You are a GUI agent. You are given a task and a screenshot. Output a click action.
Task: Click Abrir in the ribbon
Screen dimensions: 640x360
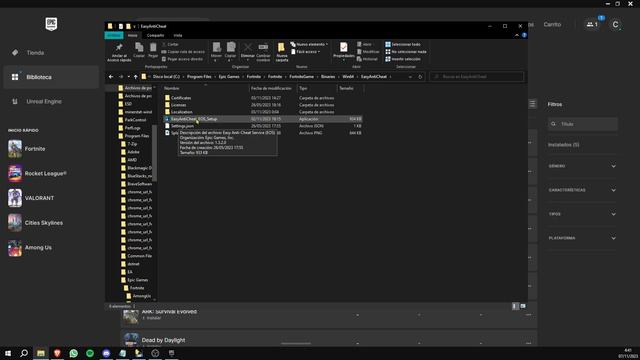[364, 44]
